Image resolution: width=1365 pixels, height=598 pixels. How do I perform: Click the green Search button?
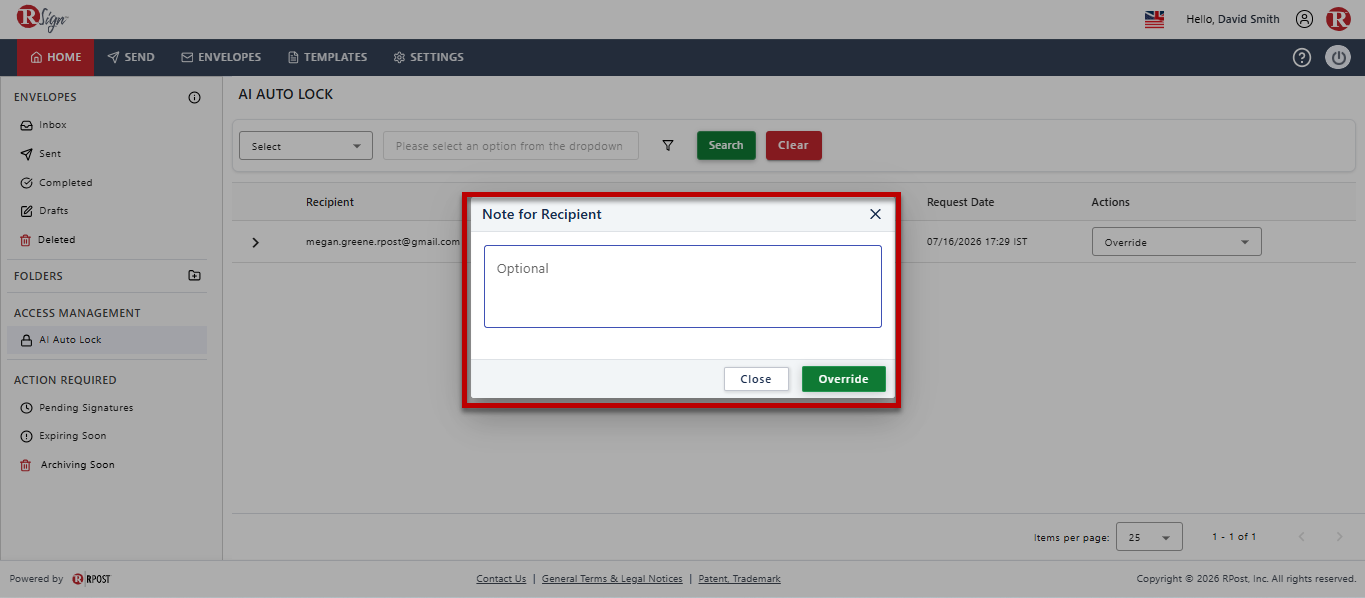pyautogui.click(x=726, y=145)
